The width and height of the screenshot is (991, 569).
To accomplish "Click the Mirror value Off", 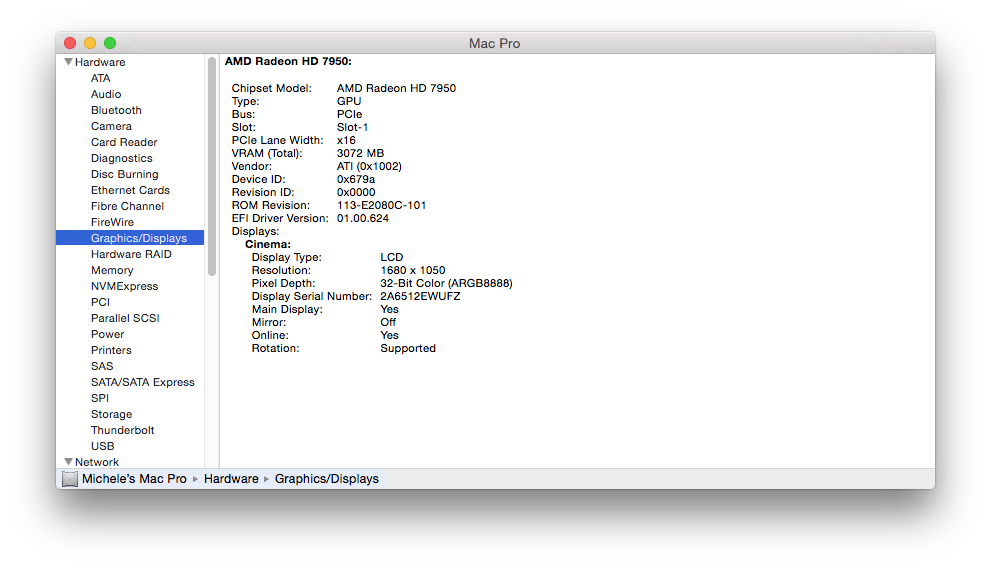I will [388, 322].
